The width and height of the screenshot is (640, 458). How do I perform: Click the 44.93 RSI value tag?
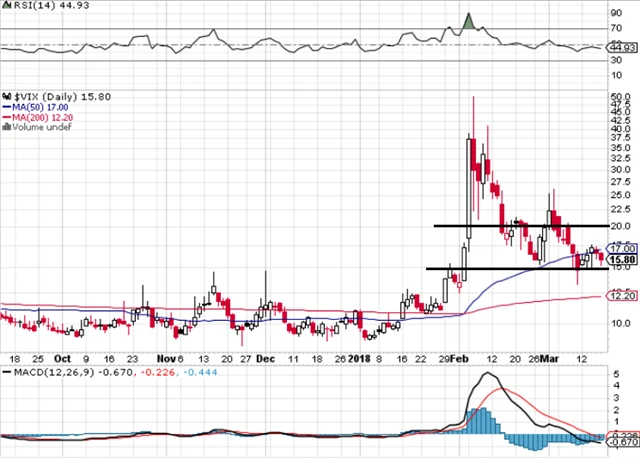(x=620, y=46)
